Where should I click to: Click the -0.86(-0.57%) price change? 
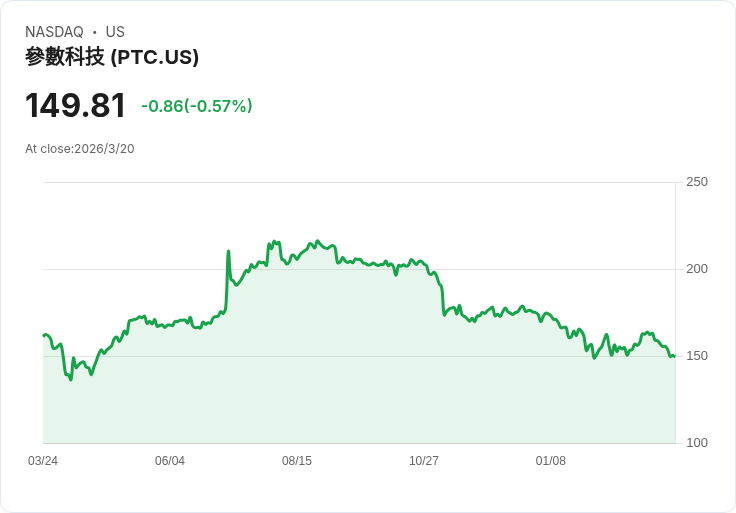tap(196, 106)
